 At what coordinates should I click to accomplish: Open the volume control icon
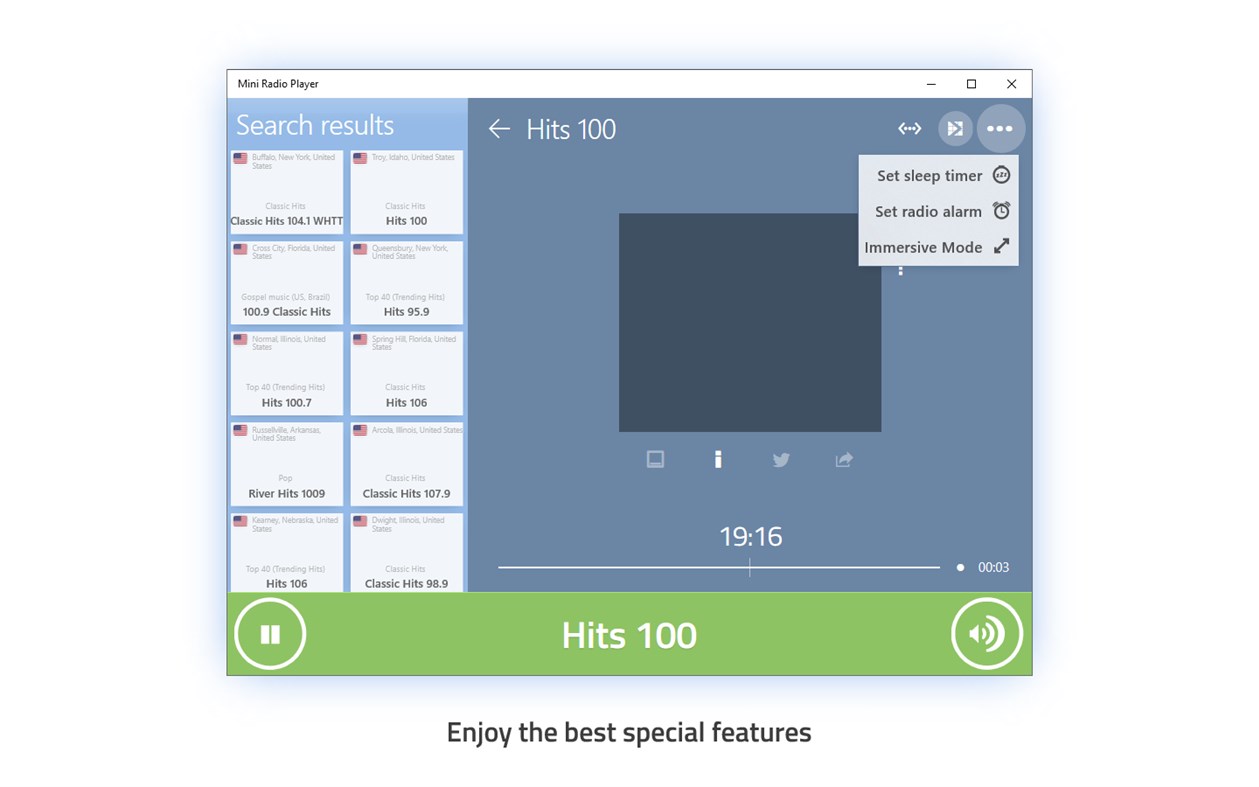(987, 633)
